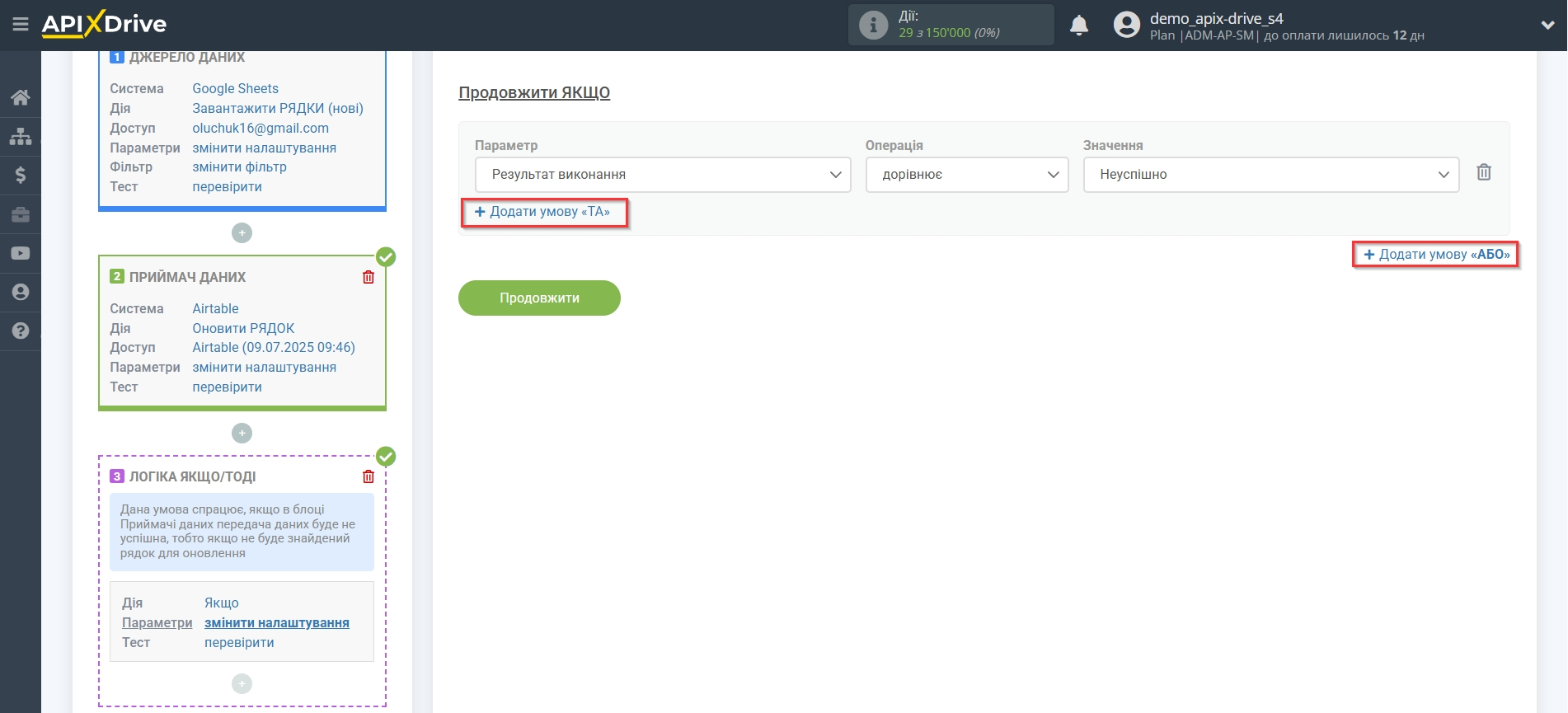Click the green Продовжити button
This screenshot has height=713, width=1568.
coord(539,298)
